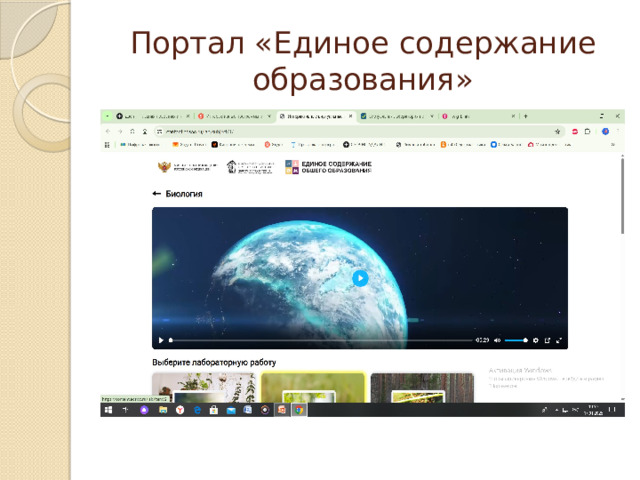Open the third lab work card with the forest
The image size is (640, 480).
coord(422,387)
